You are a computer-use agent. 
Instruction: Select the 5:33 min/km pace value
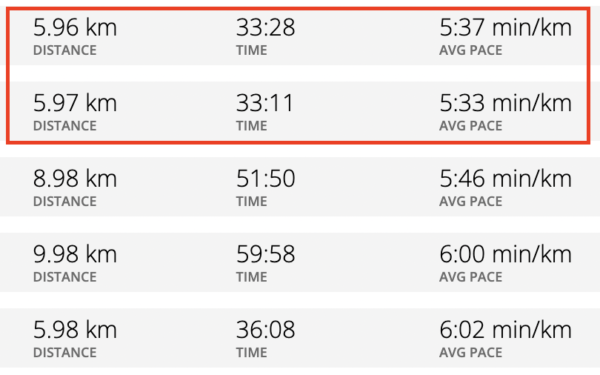(x=505, y=103)
